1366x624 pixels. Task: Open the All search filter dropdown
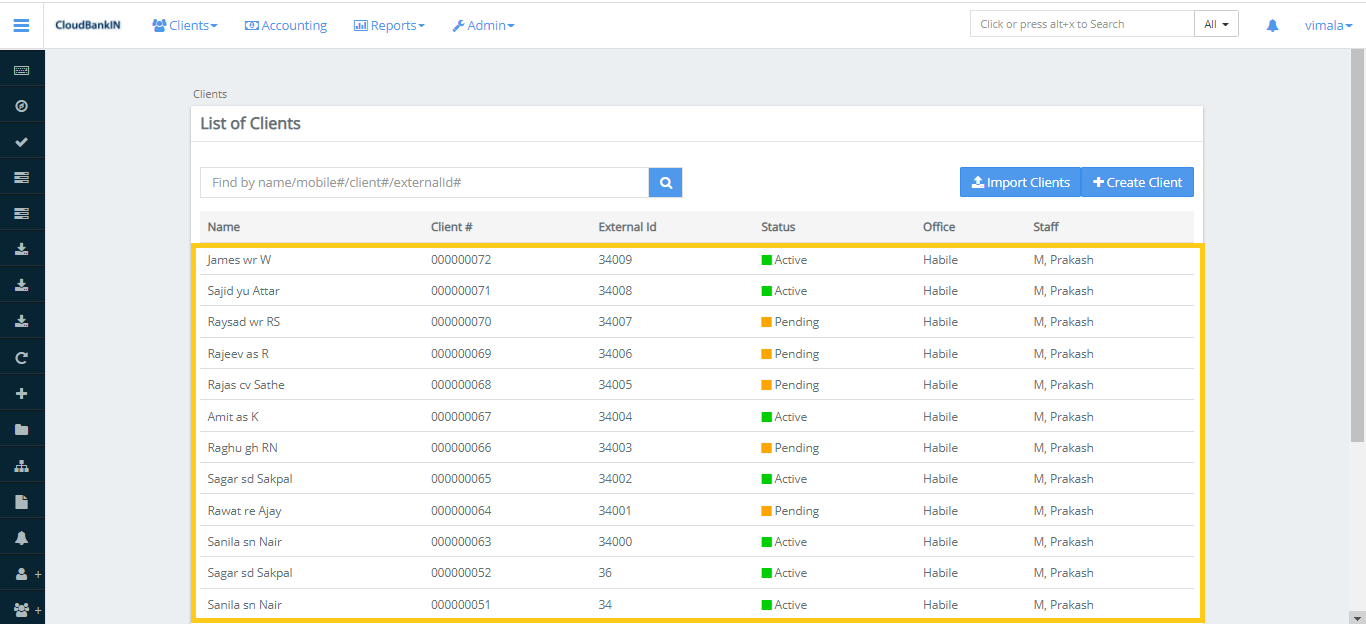(x=1216, y=24)
